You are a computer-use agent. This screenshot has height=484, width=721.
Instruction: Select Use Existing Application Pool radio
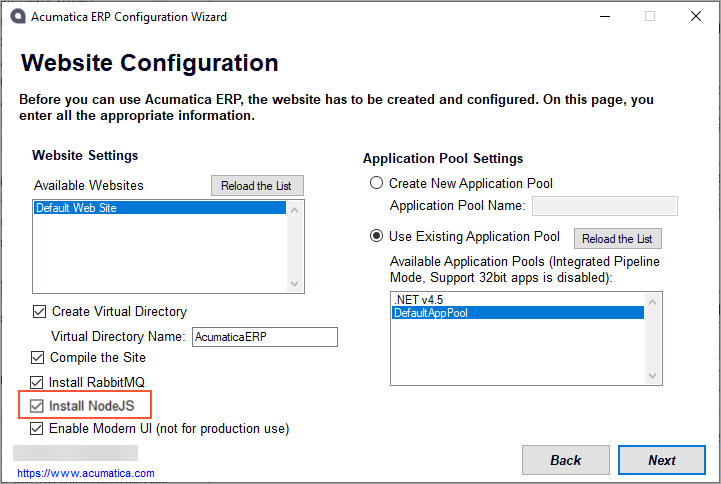coord(377,237)
